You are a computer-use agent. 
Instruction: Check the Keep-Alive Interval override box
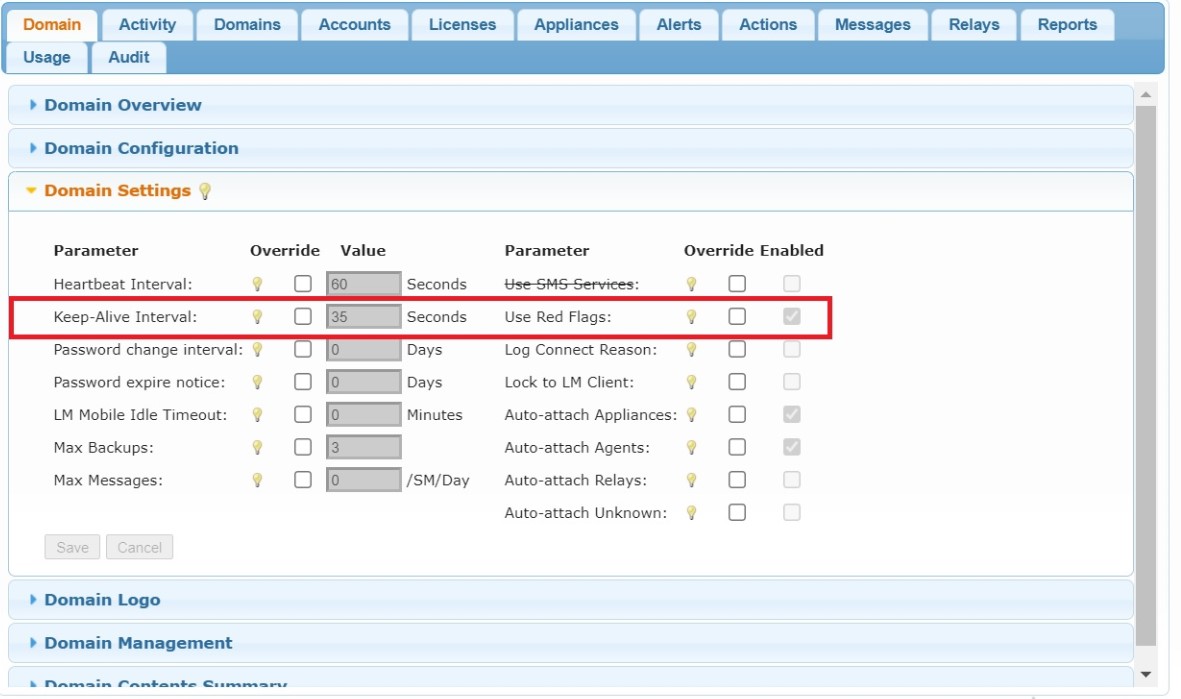(303, 316)
